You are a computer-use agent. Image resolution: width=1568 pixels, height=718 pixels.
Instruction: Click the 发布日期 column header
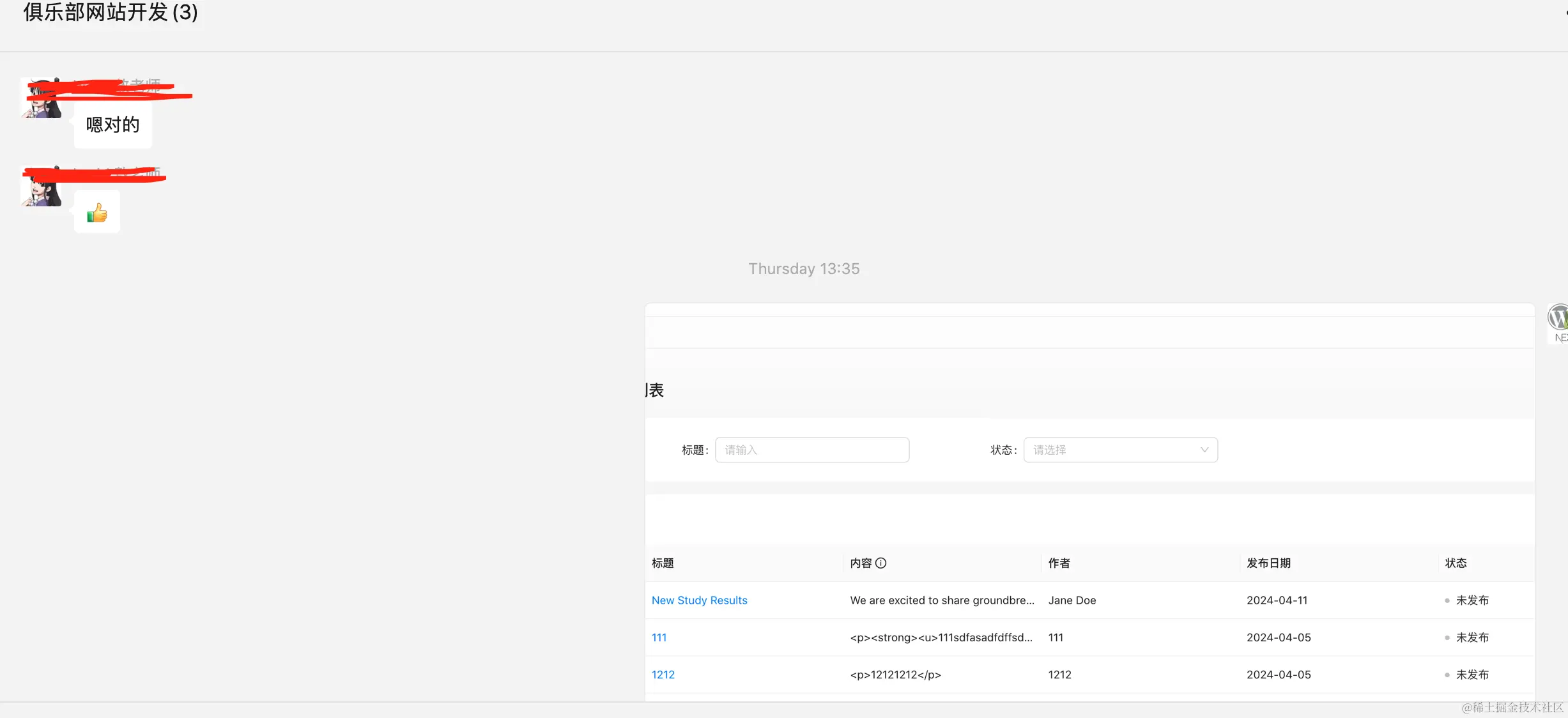pos(1268,563)
